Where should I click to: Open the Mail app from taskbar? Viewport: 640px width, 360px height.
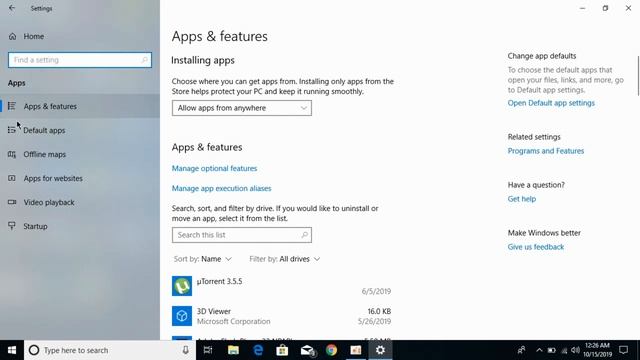tap(307, 350)
